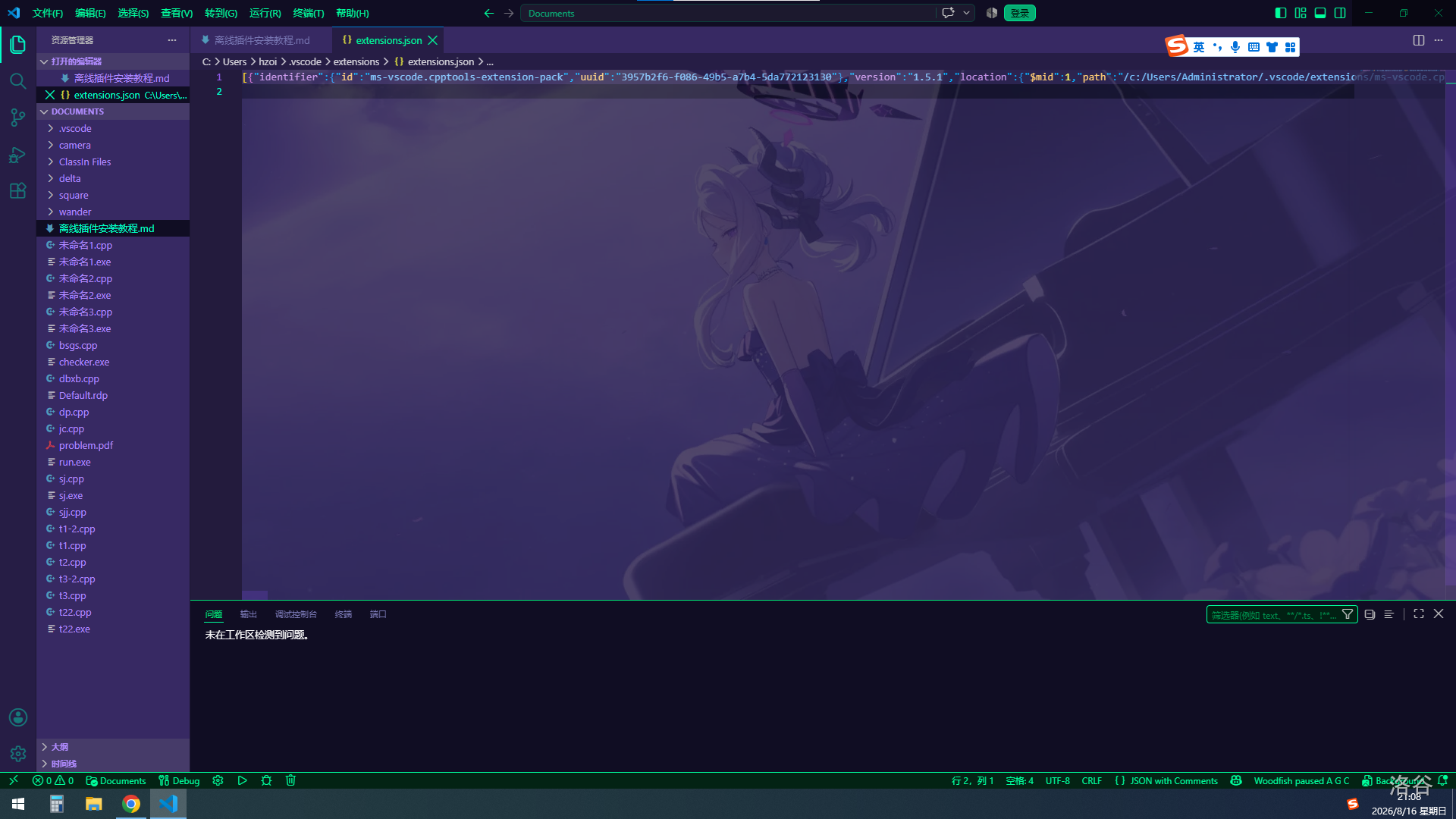Screen dimensions: 1456x819
Task: Open the Explorer view in activity bar
Action: coord(18,45)
